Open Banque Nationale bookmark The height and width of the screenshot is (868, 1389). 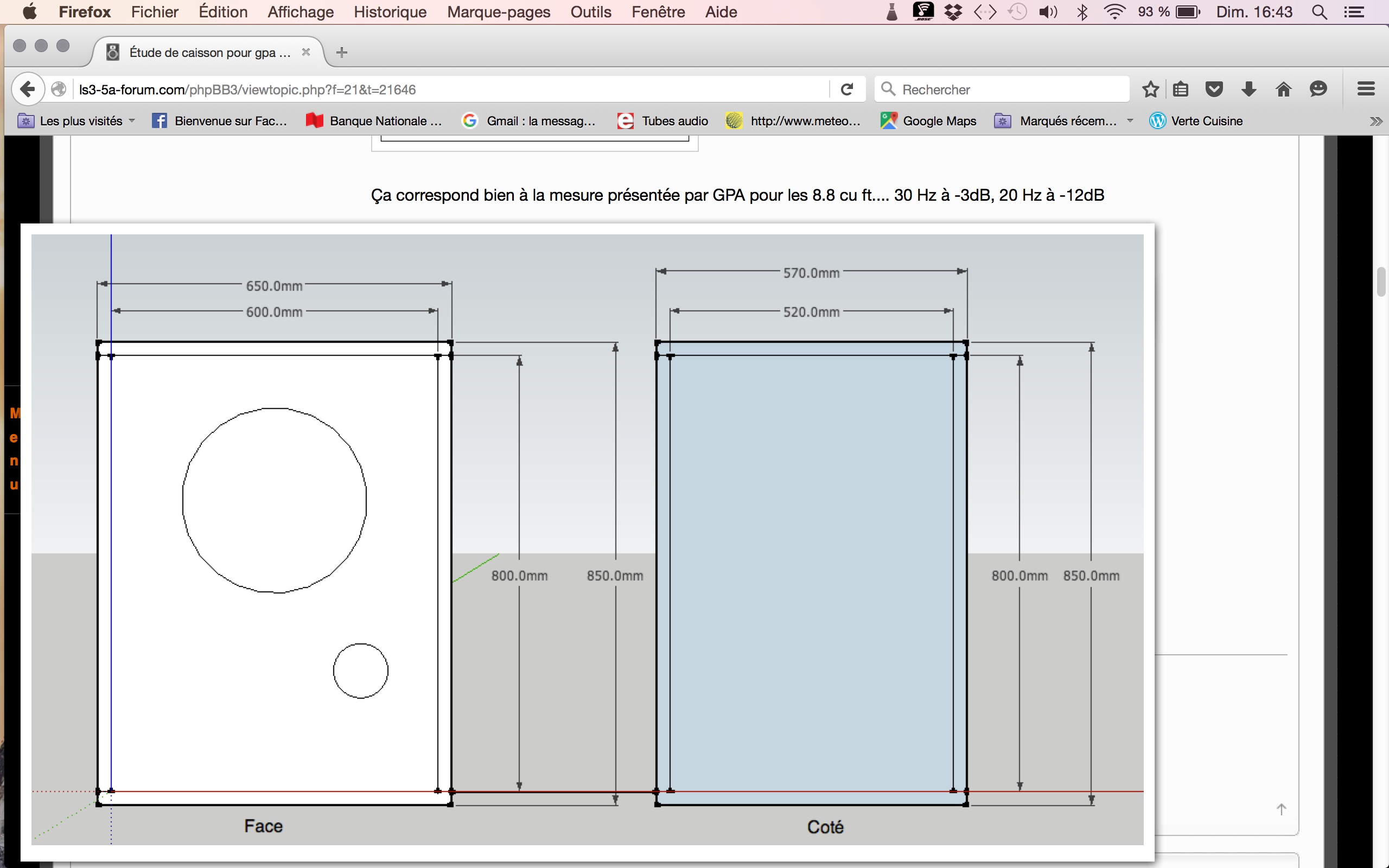pos(374,120)
